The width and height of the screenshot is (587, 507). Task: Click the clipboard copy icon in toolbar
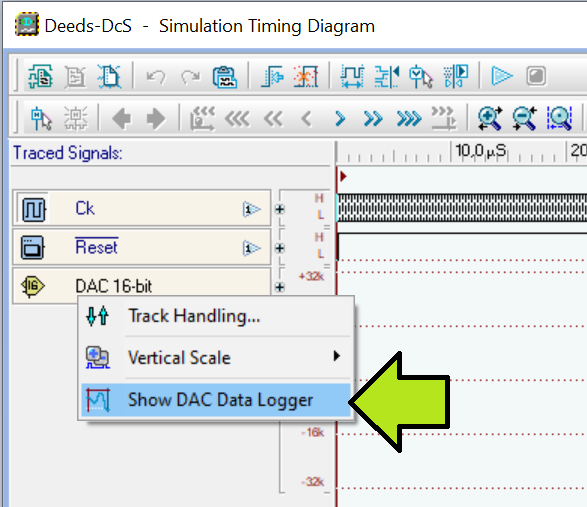click(x=225, y=77)
